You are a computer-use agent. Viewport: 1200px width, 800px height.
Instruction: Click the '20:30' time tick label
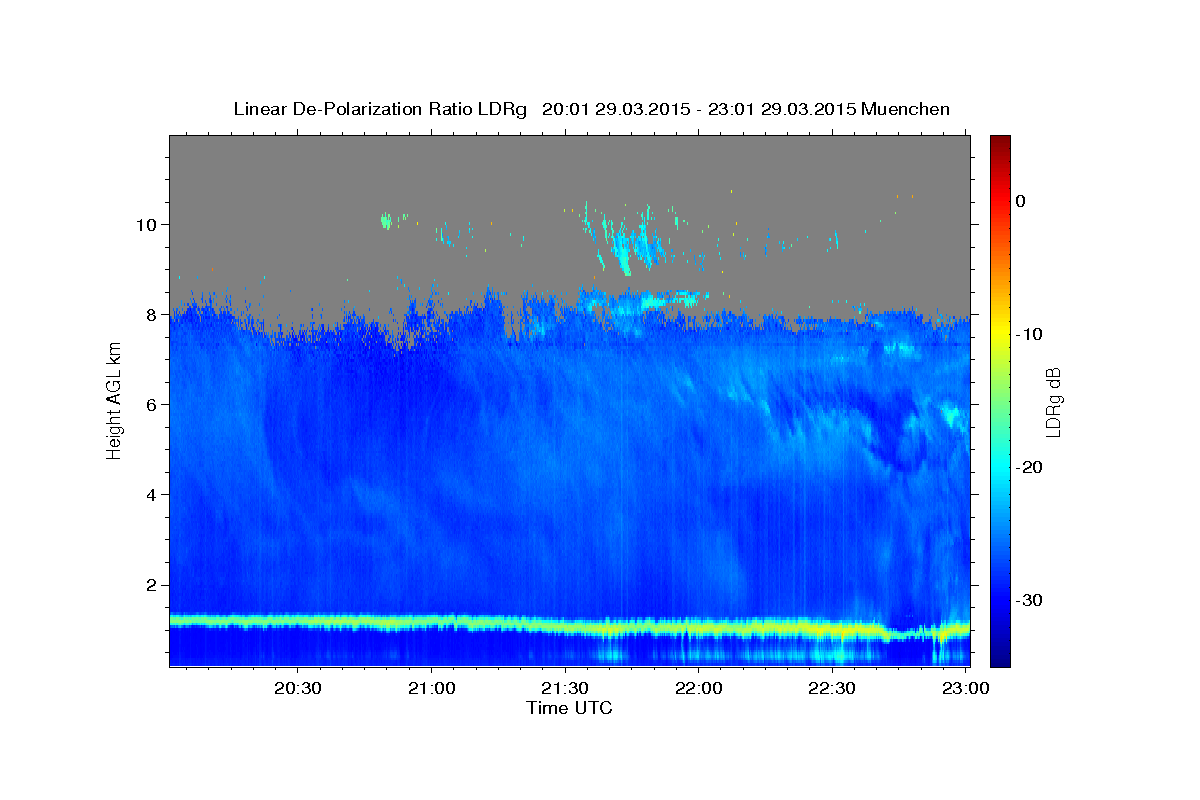[x=298, y=689]
